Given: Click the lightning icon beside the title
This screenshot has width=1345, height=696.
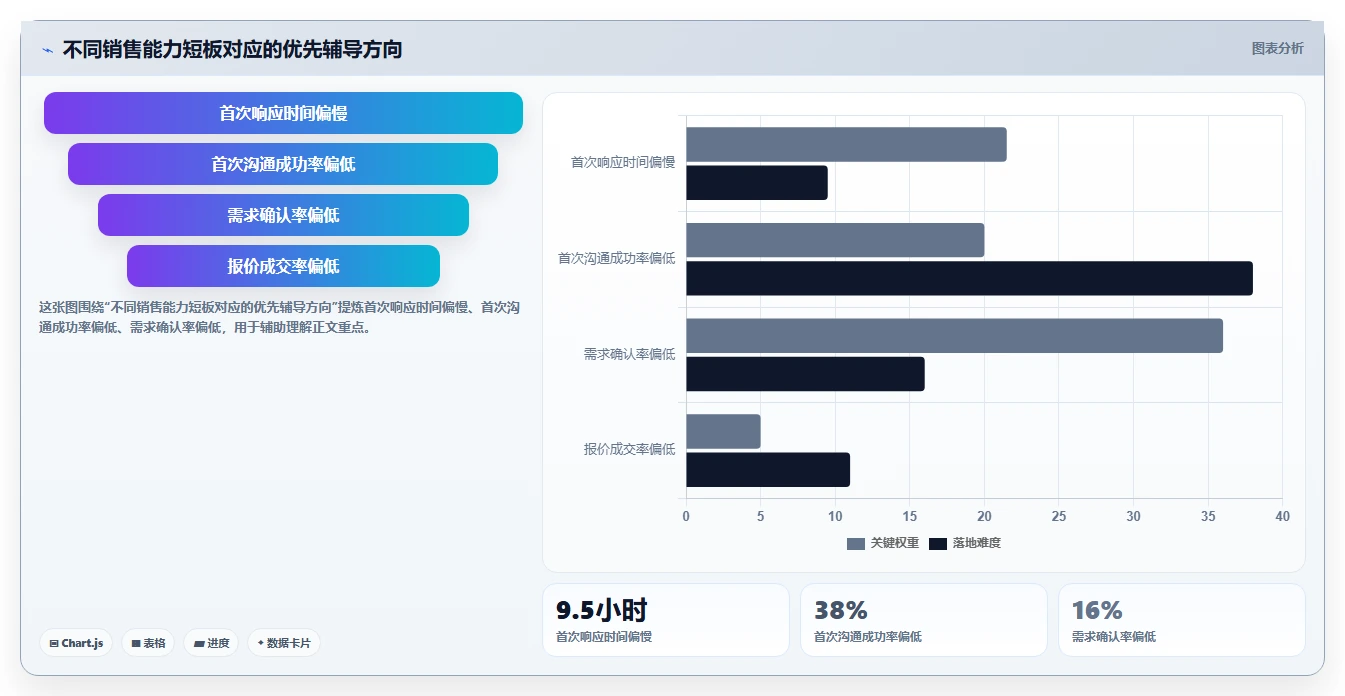Looking at the screenshot, I should pos(47,50).
